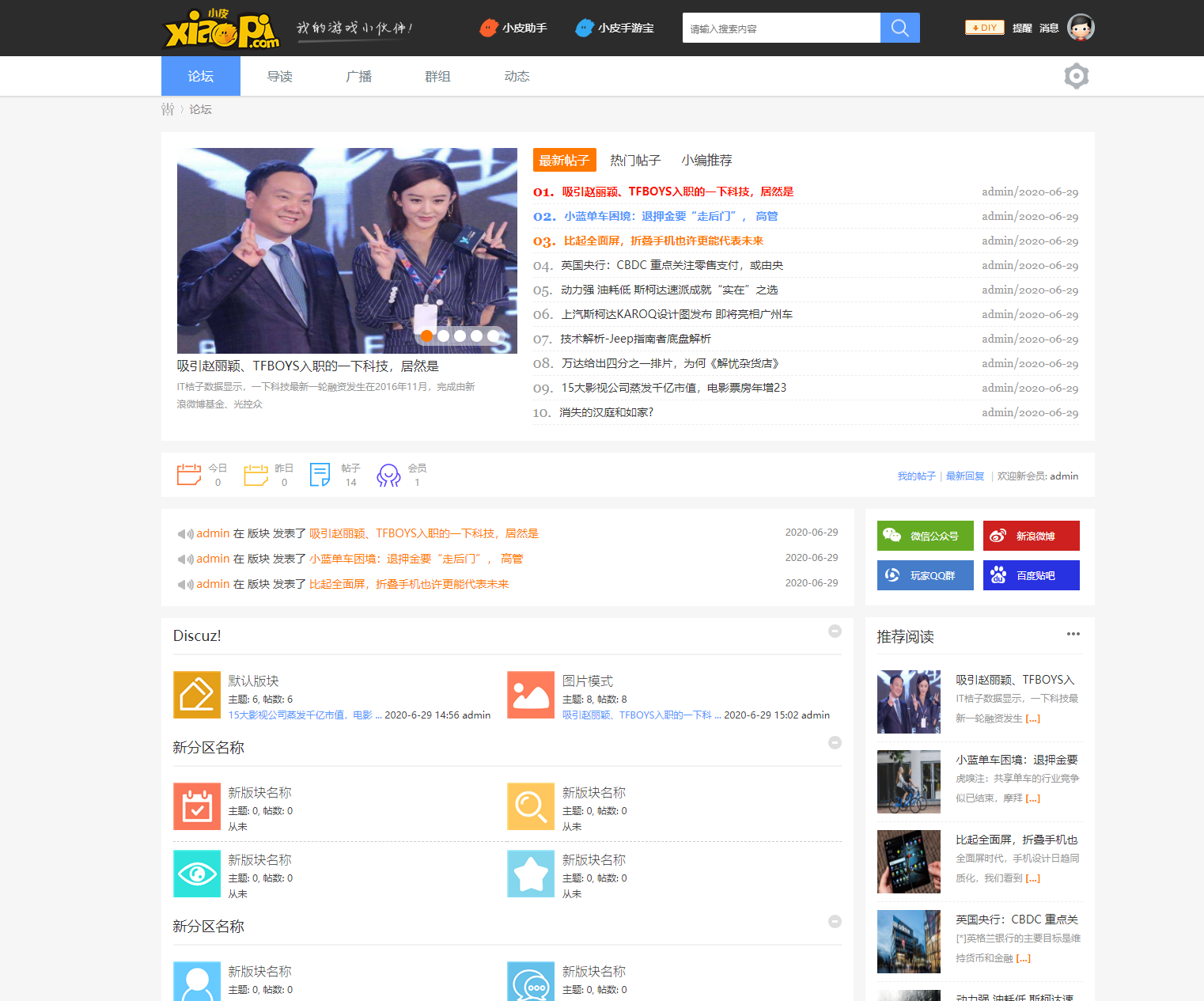The height and width of the screenshot is (1001, 1204).
Task: Open the 推荐阅读 more options dots
Action: click(x=1073, y=634)
